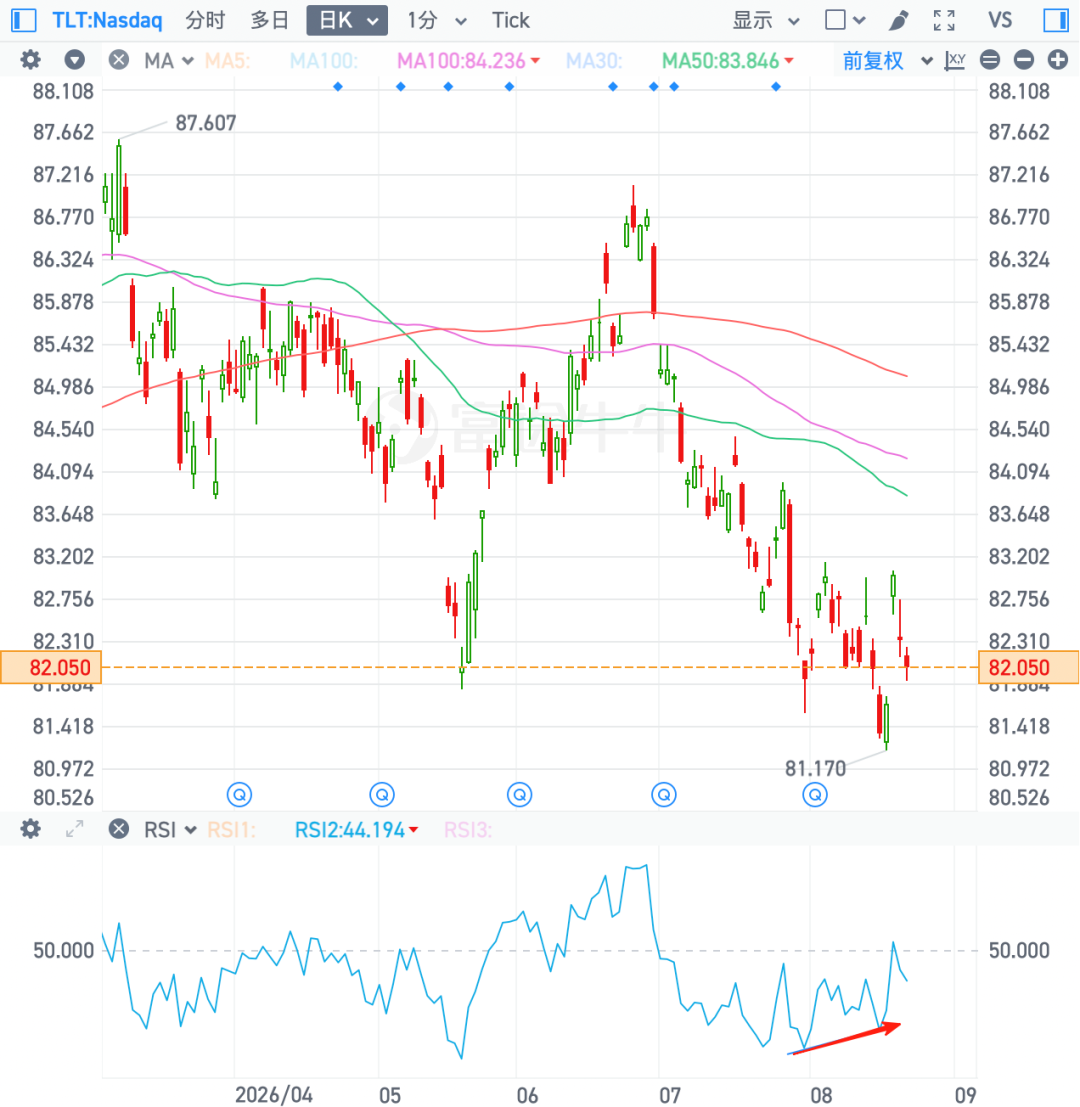Toggle the first MA100 line
The height and width of the screenshot is (1107, 1080).
click(323, 61)
